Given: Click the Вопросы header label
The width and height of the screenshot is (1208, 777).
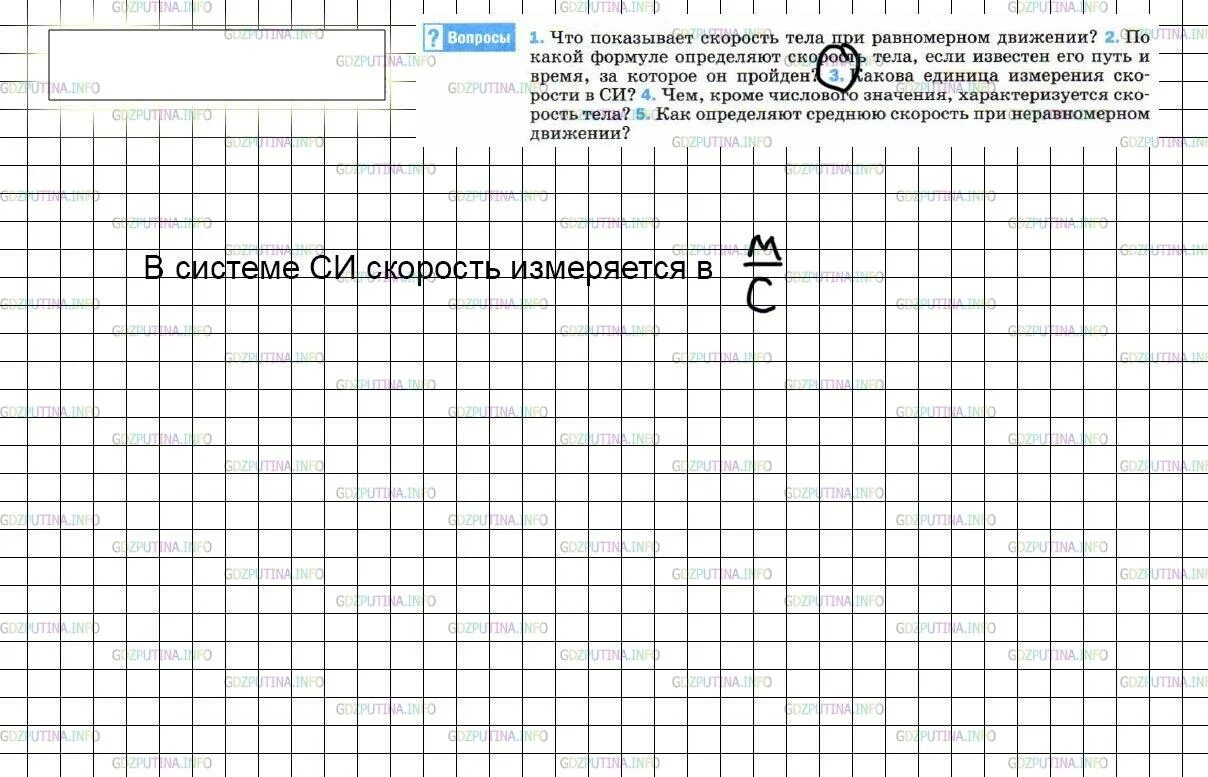Looking at the screenshot, I should point(479,39).
